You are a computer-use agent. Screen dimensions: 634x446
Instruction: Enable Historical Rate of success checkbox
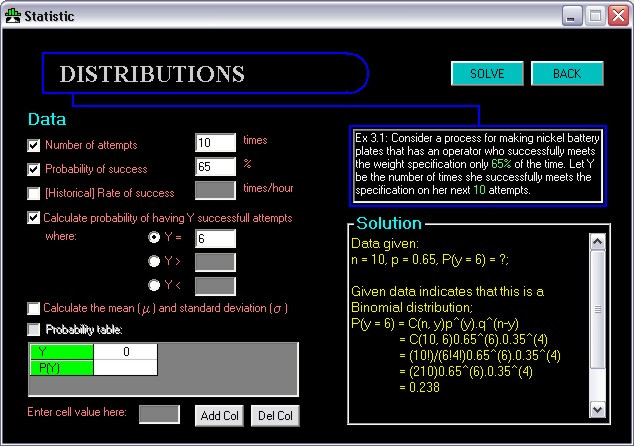[34, 193]
